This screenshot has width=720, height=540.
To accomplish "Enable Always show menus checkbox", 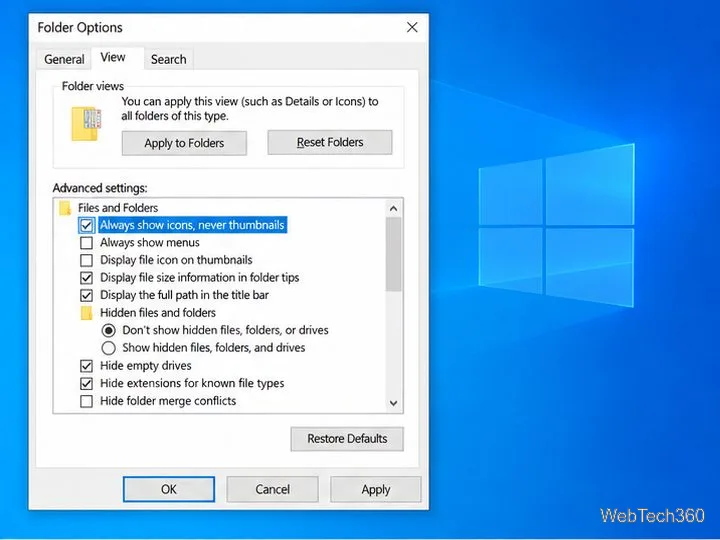I will click(86, 243).
